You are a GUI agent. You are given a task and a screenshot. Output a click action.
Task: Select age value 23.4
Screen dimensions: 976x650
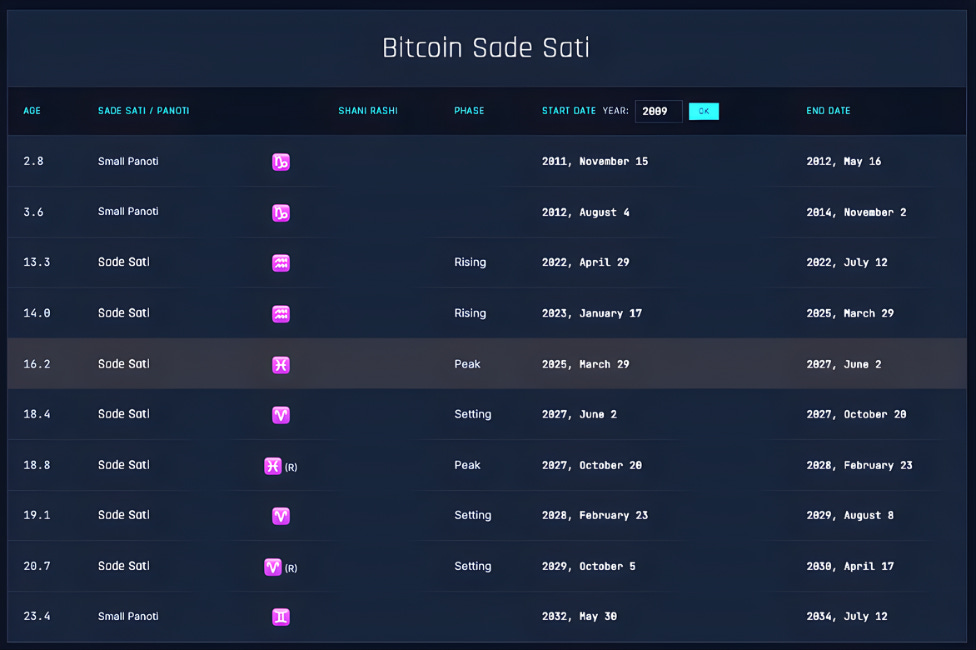(37, 616)
